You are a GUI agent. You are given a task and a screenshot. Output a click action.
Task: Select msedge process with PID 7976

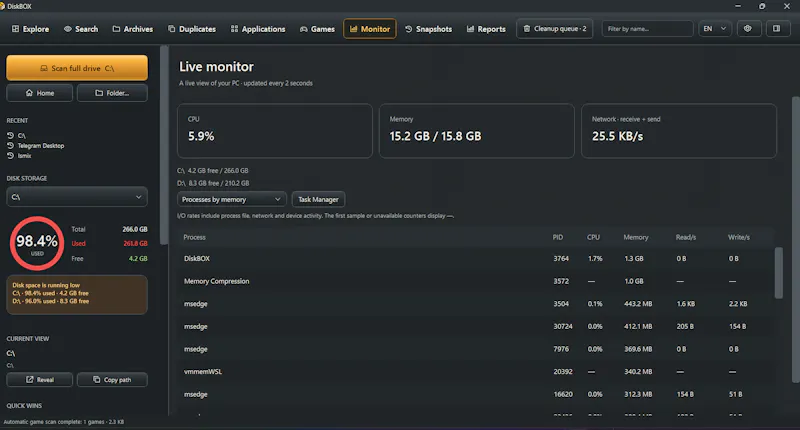(476, 349)
